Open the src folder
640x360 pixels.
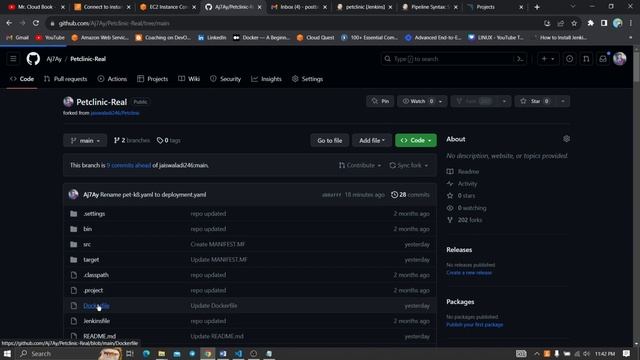[87, 244]
